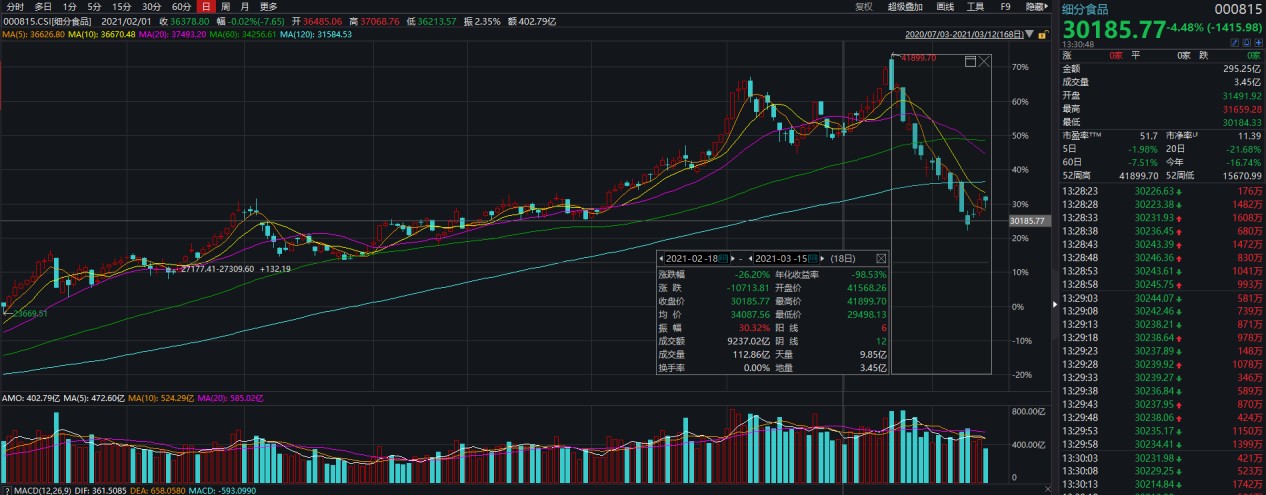
Task: Toggle 复权 price adjustment option
Action: point(864,7)
